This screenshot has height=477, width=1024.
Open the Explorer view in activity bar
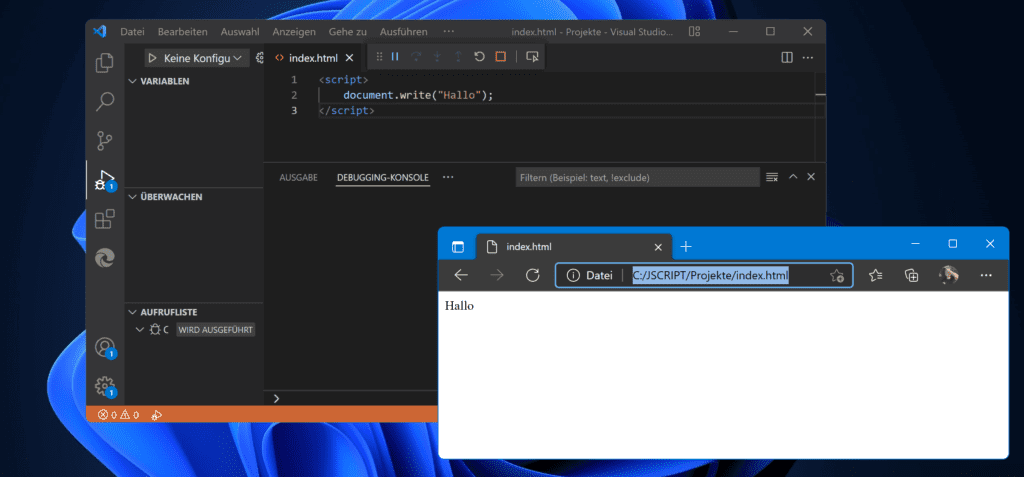pos(104,63)
